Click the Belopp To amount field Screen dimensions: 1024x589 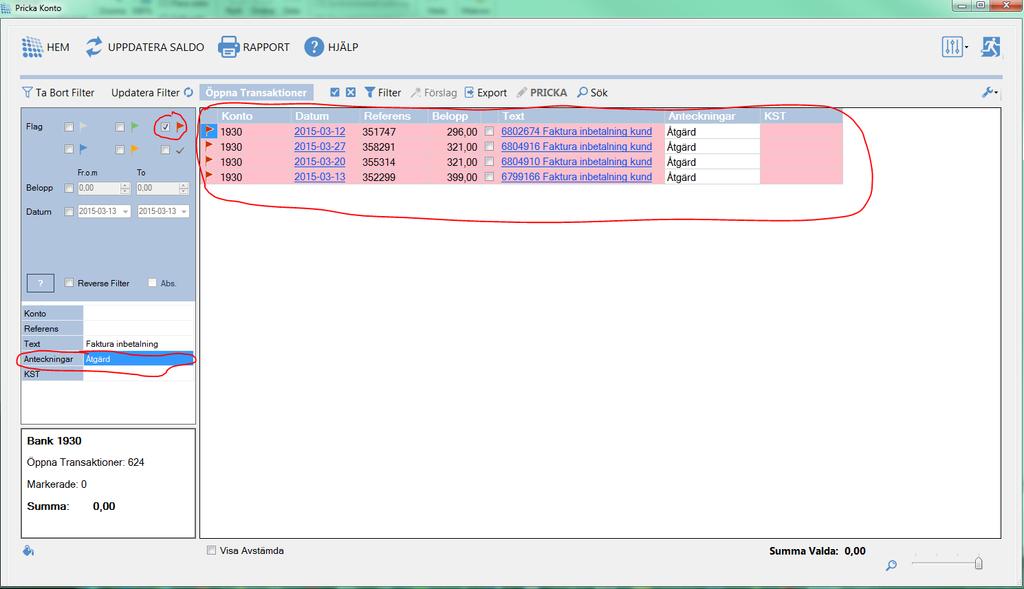[157, 188]
